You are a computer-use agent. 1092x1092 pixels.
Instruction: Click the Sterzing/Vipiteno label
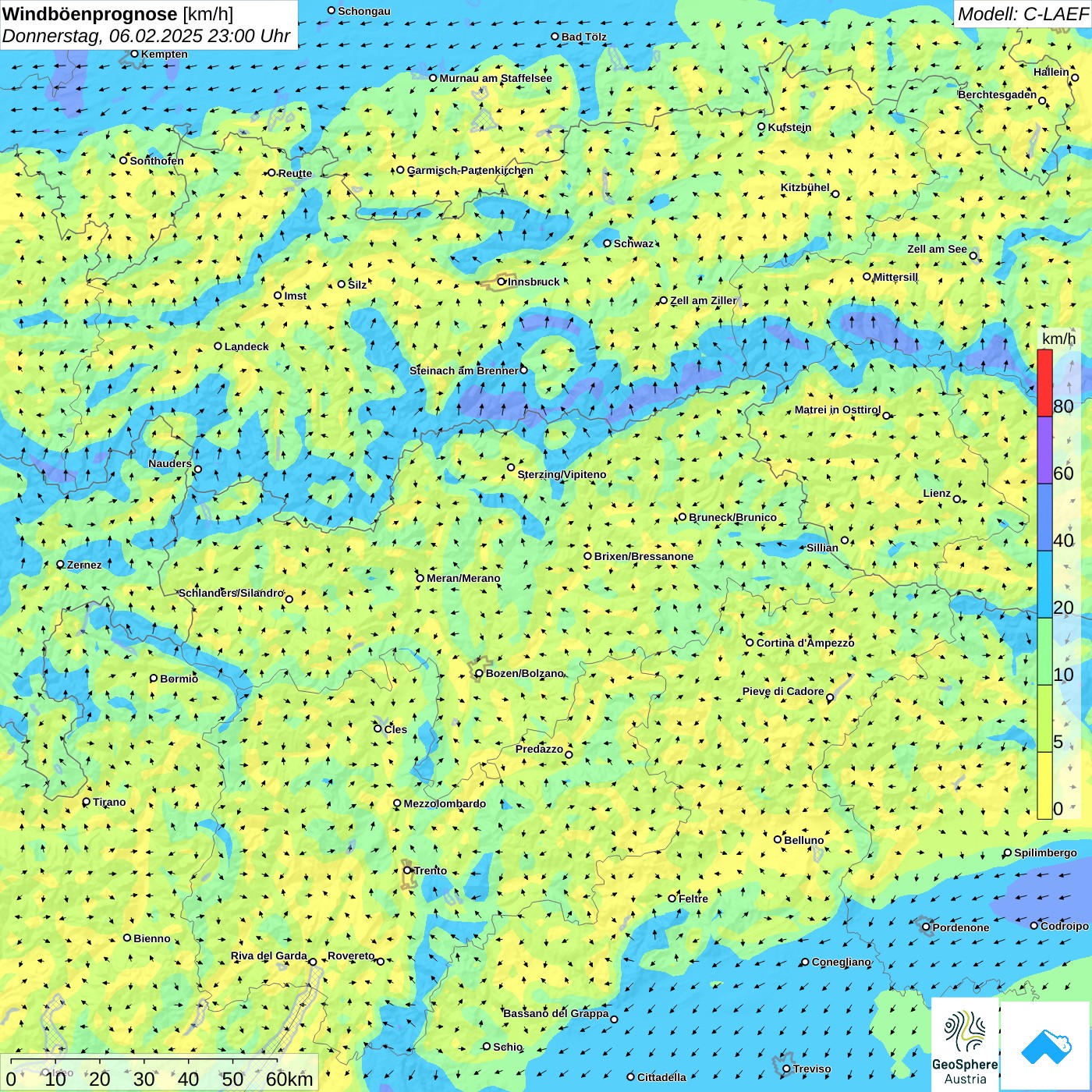[562, 474]
